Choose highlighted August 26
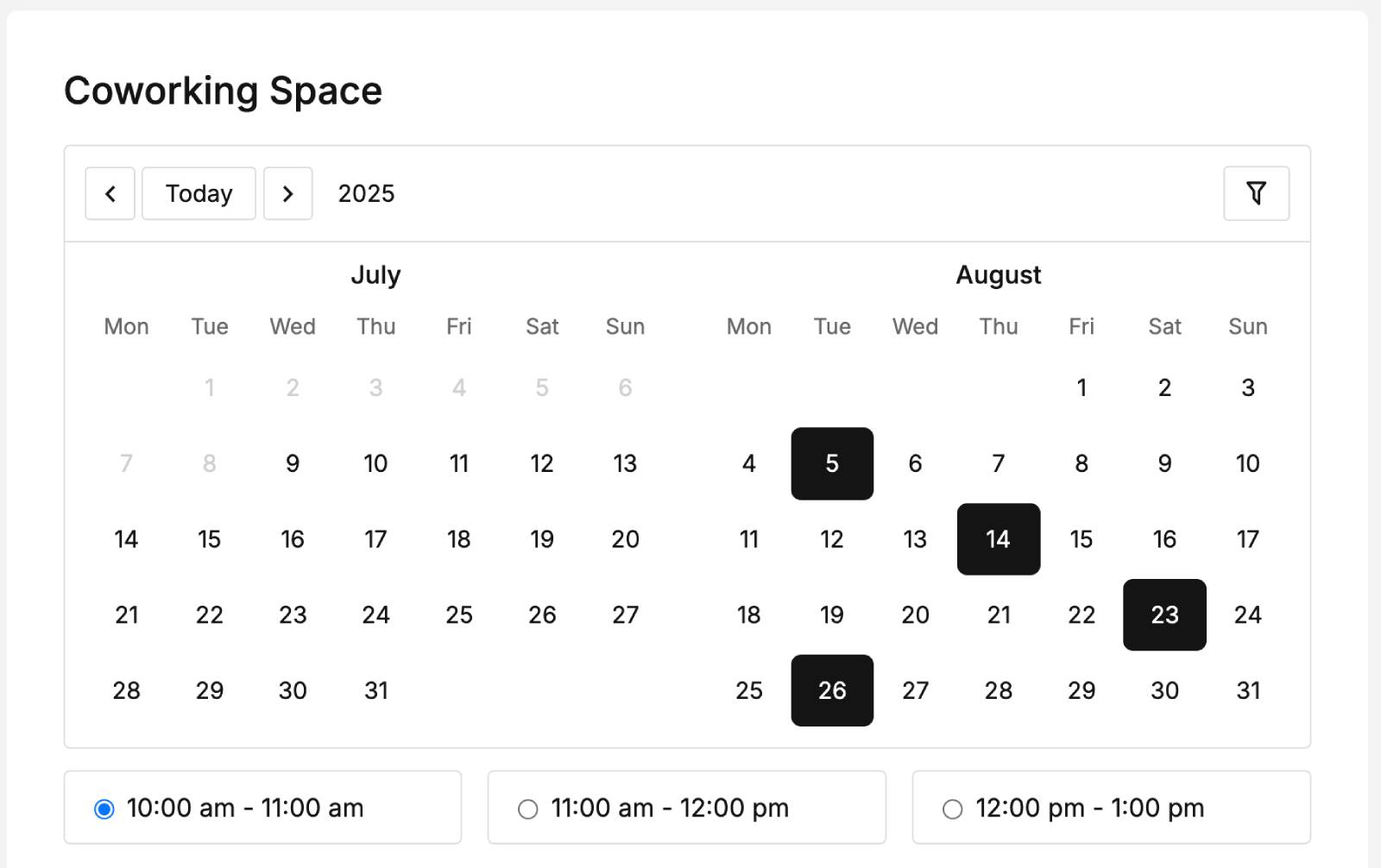 pyautogui.click(x=832, y=690)
